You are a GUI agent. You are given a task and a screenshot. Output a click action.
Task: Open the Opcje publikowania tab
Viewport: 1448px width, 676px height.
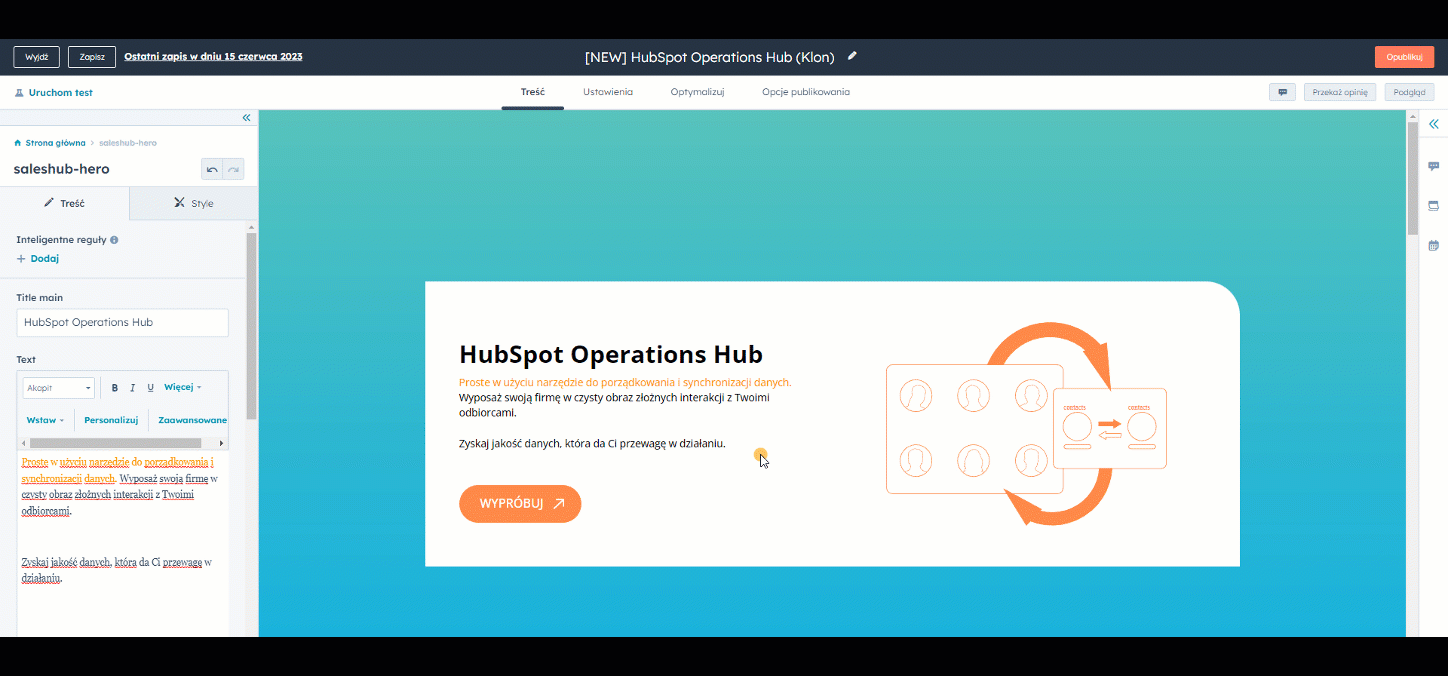pos(806,92)
